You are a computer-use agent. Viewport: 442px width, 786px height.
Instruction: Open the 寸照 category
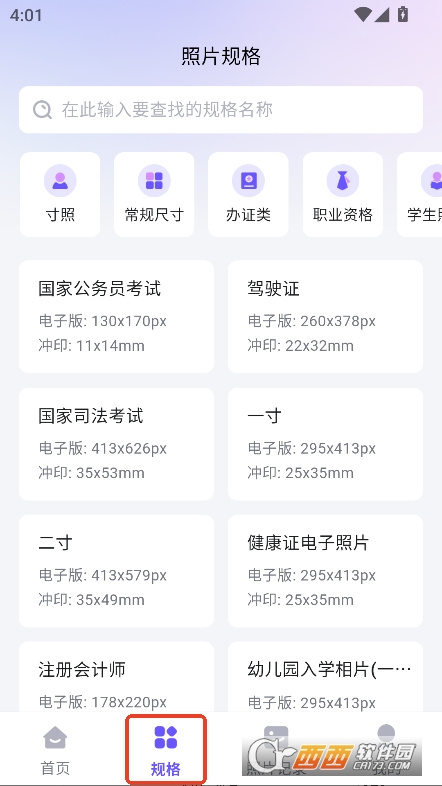pyautogui.click(x=60, y=194)
